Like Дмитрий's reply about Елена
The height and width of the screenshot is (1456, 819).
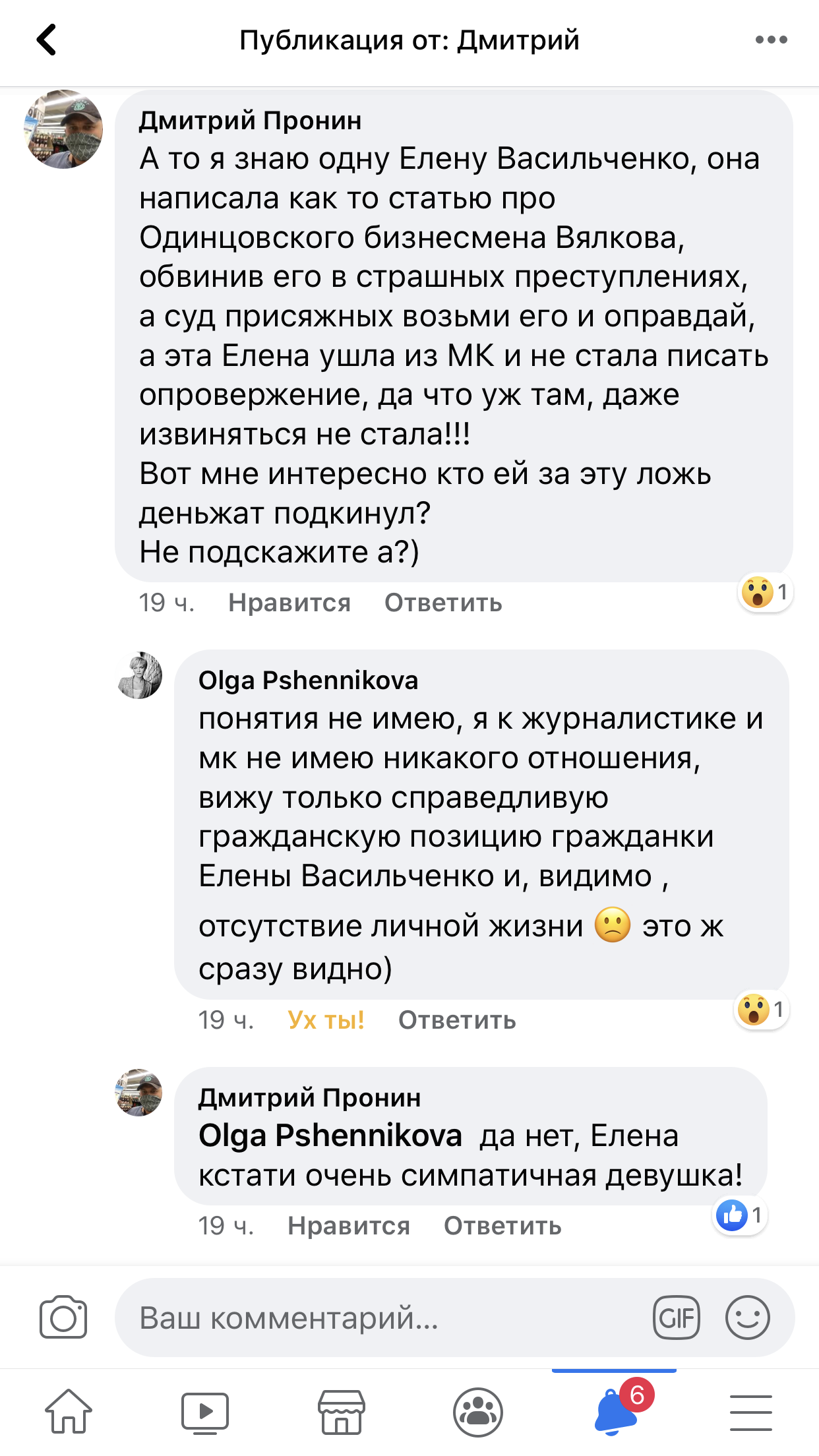coord(348,1226)
